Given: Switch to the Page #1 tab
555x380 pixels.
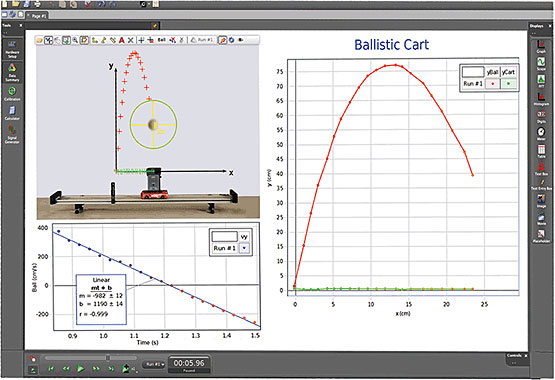Looking at the screenshot, I should click(x=38, y=16).
